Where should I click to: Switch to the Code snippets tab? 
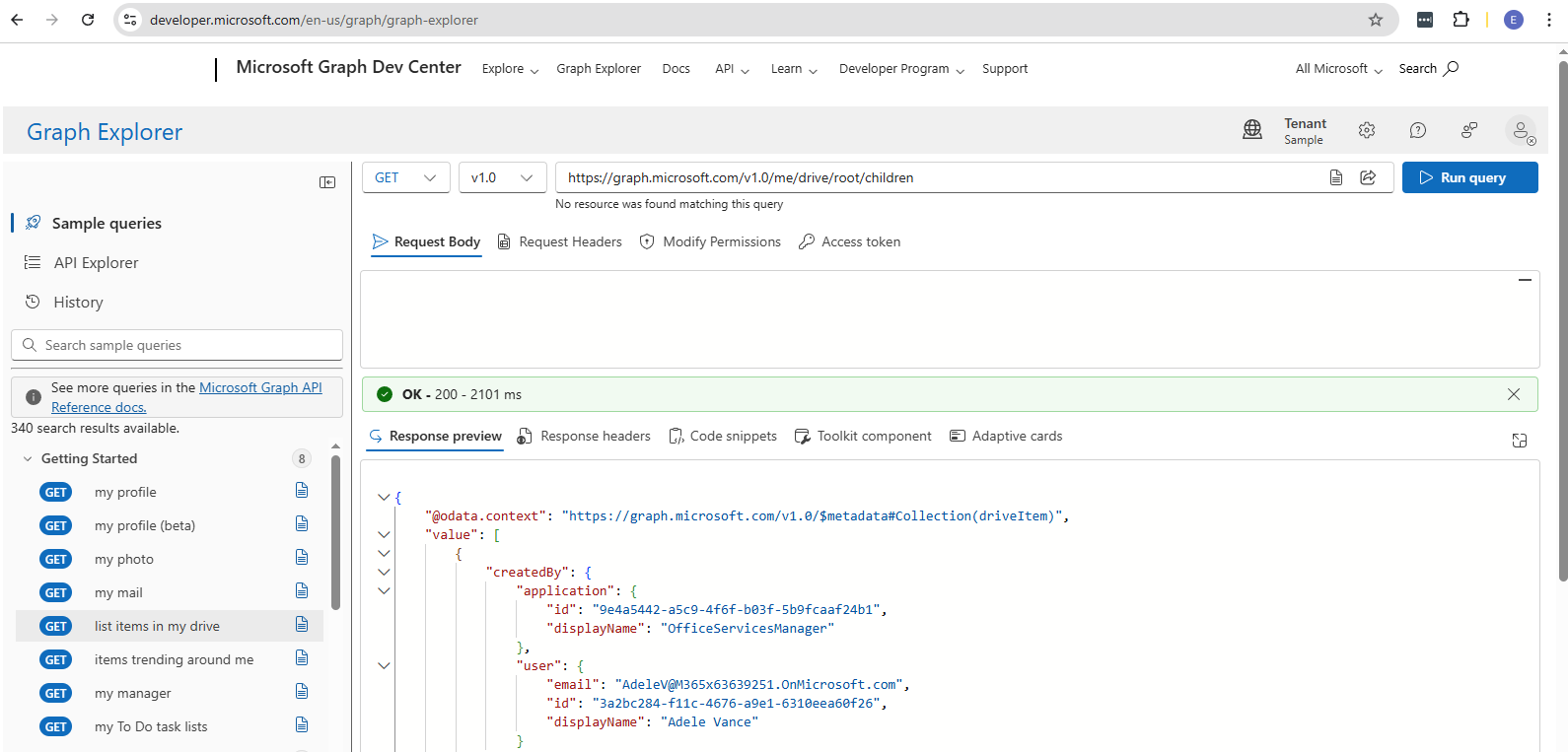[x=723, y=436]
